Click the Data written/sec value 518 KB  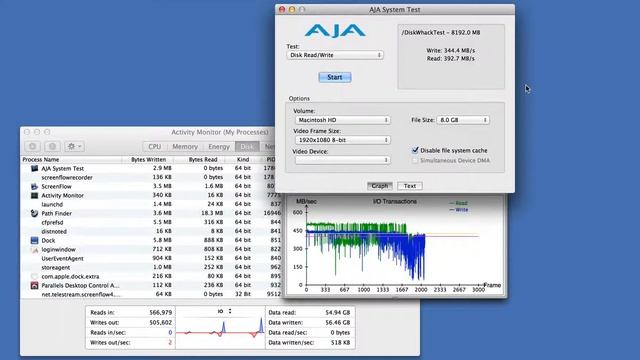pos(340,342)
